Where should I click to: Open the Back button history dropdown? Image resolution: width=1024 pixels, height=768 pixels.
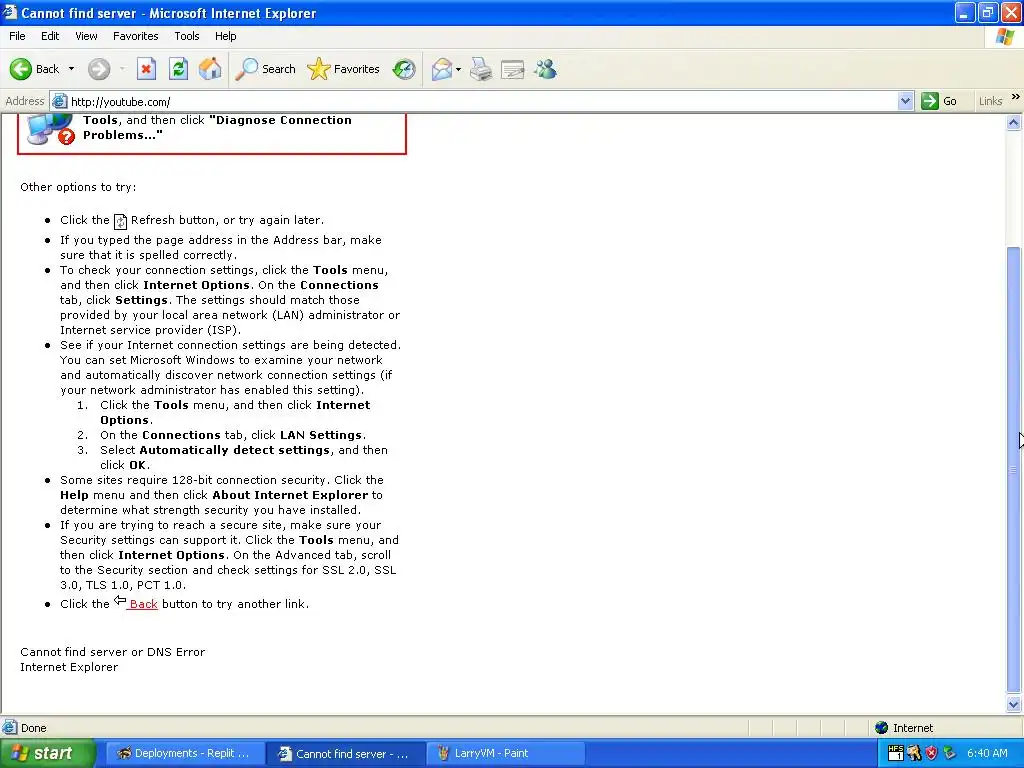71,69
